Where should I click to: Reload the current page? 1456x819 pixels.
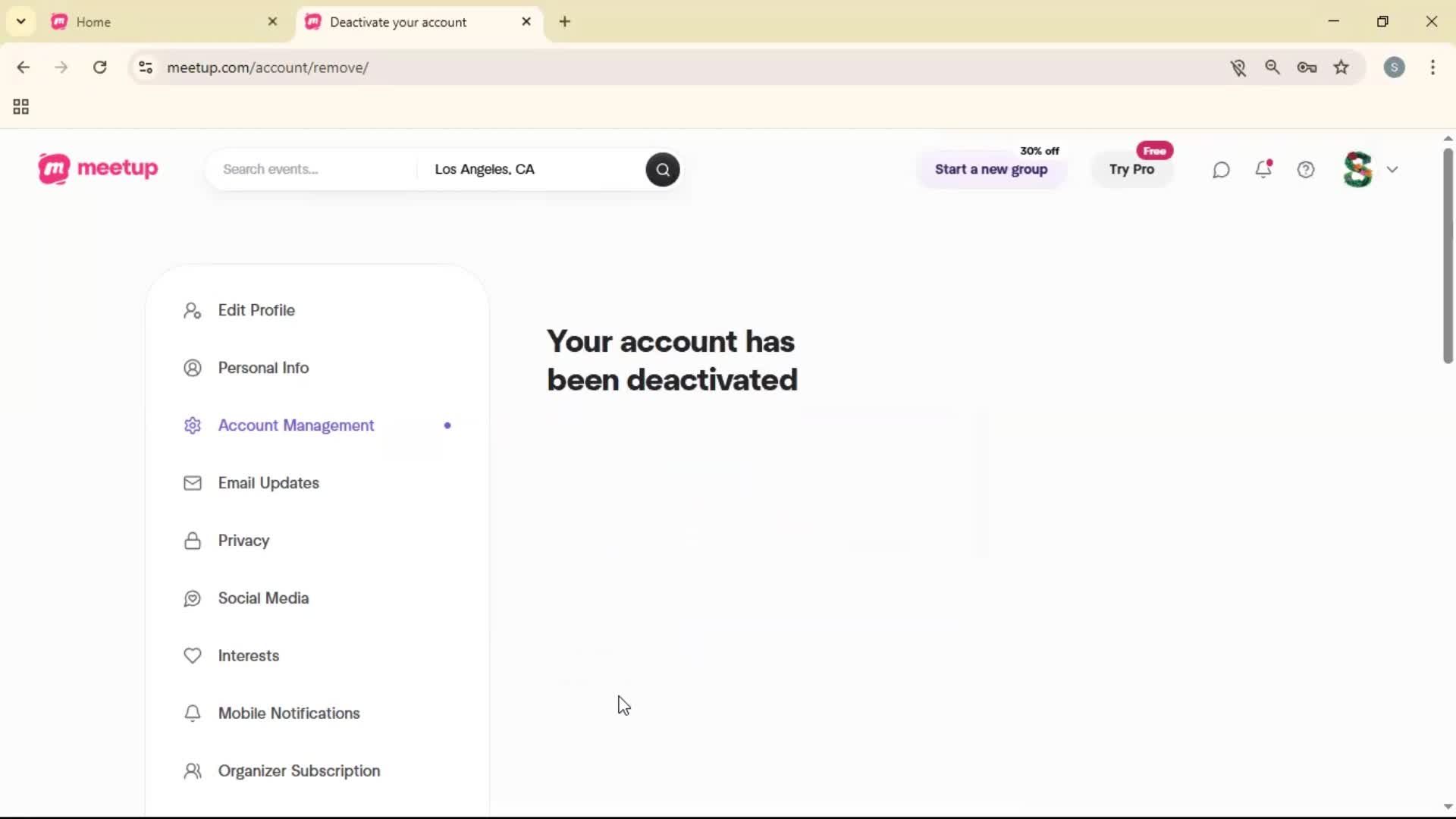pos(99,67)
